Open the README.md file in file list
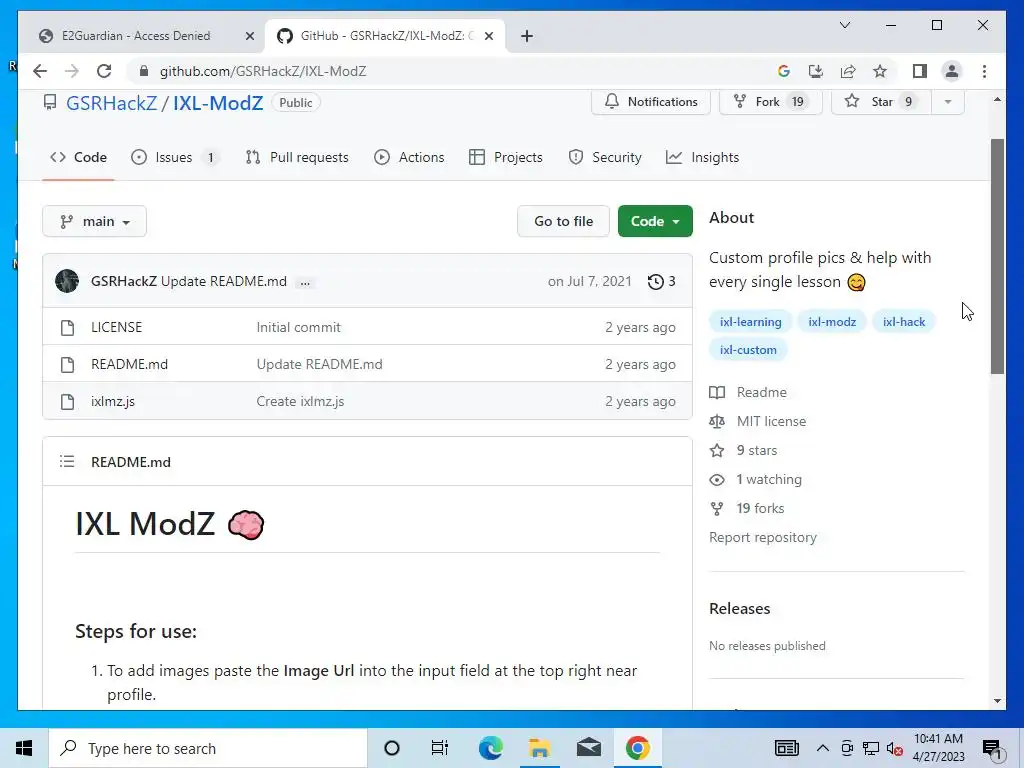Screen dimensions: 1024x768 [129, 364]
